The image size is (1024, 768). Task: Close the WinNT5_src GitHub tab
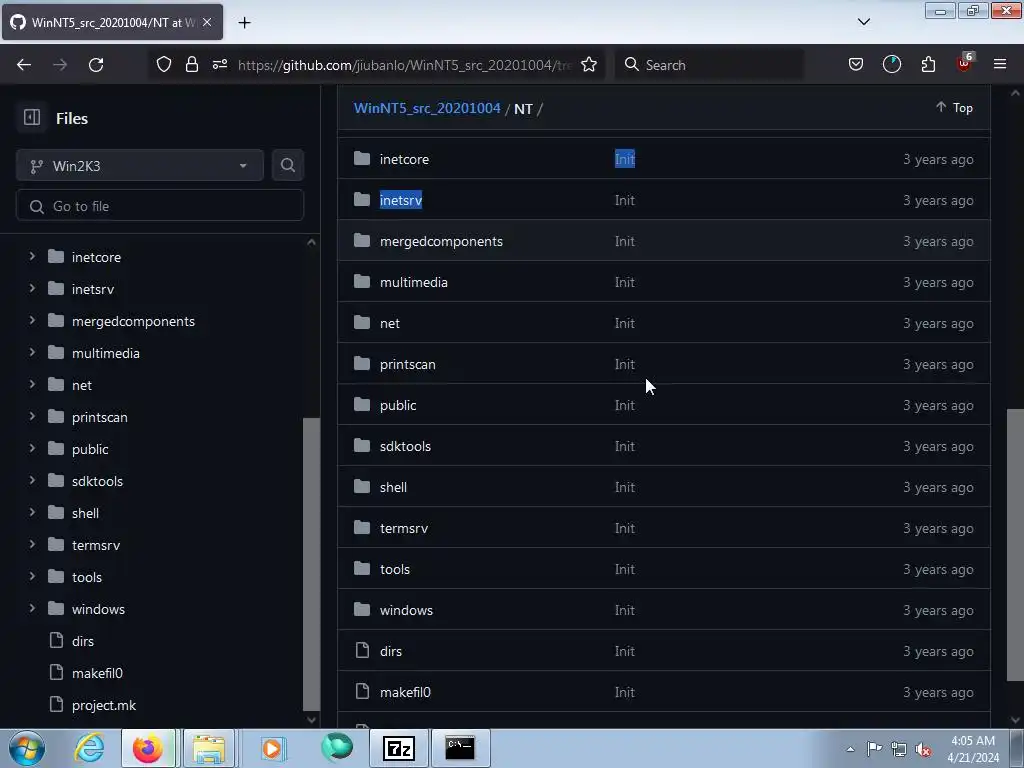(207, 22)
